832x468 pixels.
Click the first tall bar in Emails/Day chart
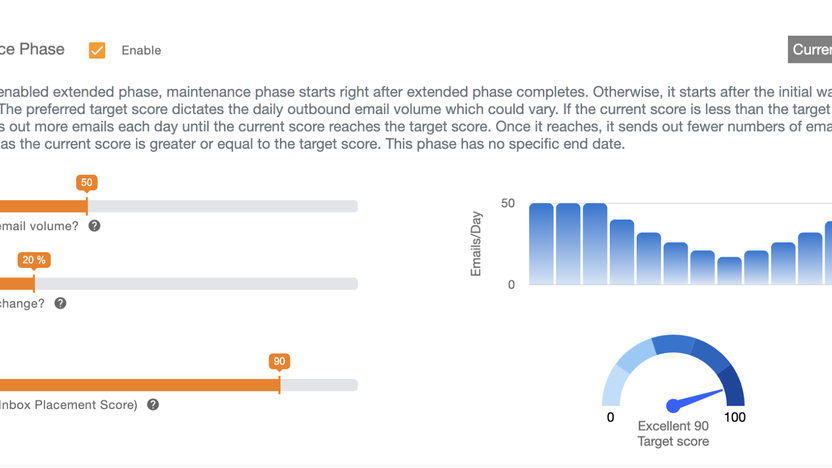[x=541, y=243]
